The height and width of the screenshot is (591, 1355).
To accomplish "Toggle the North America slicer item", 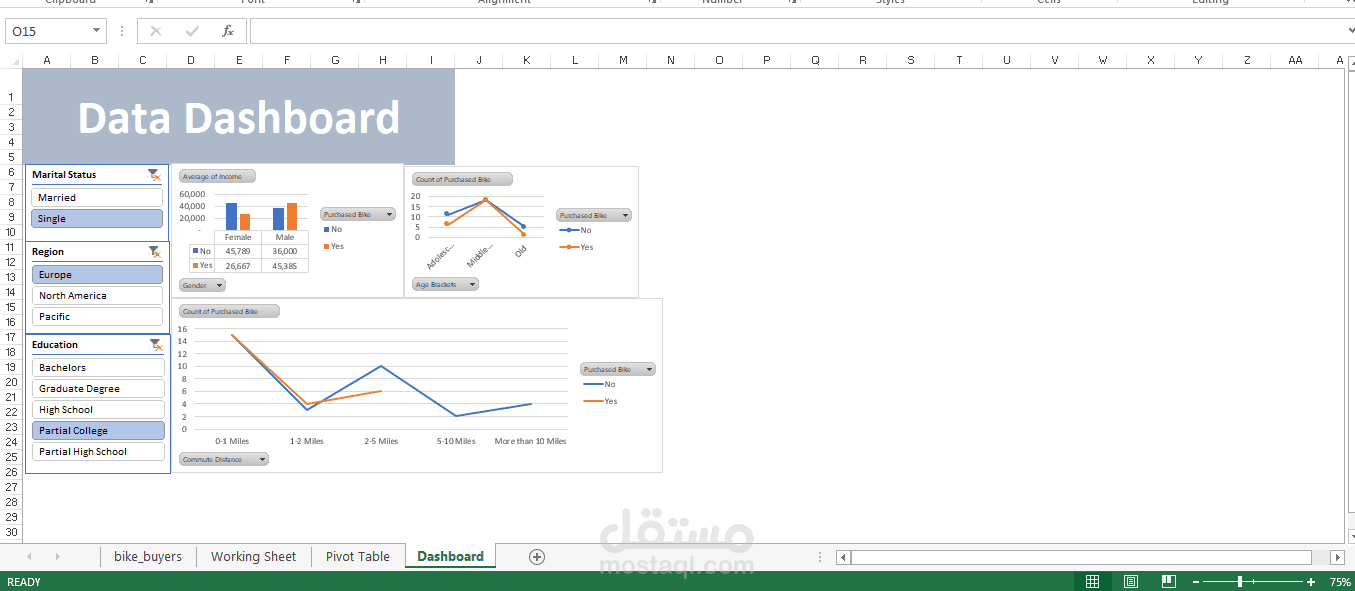I will (x=97, y=296).
